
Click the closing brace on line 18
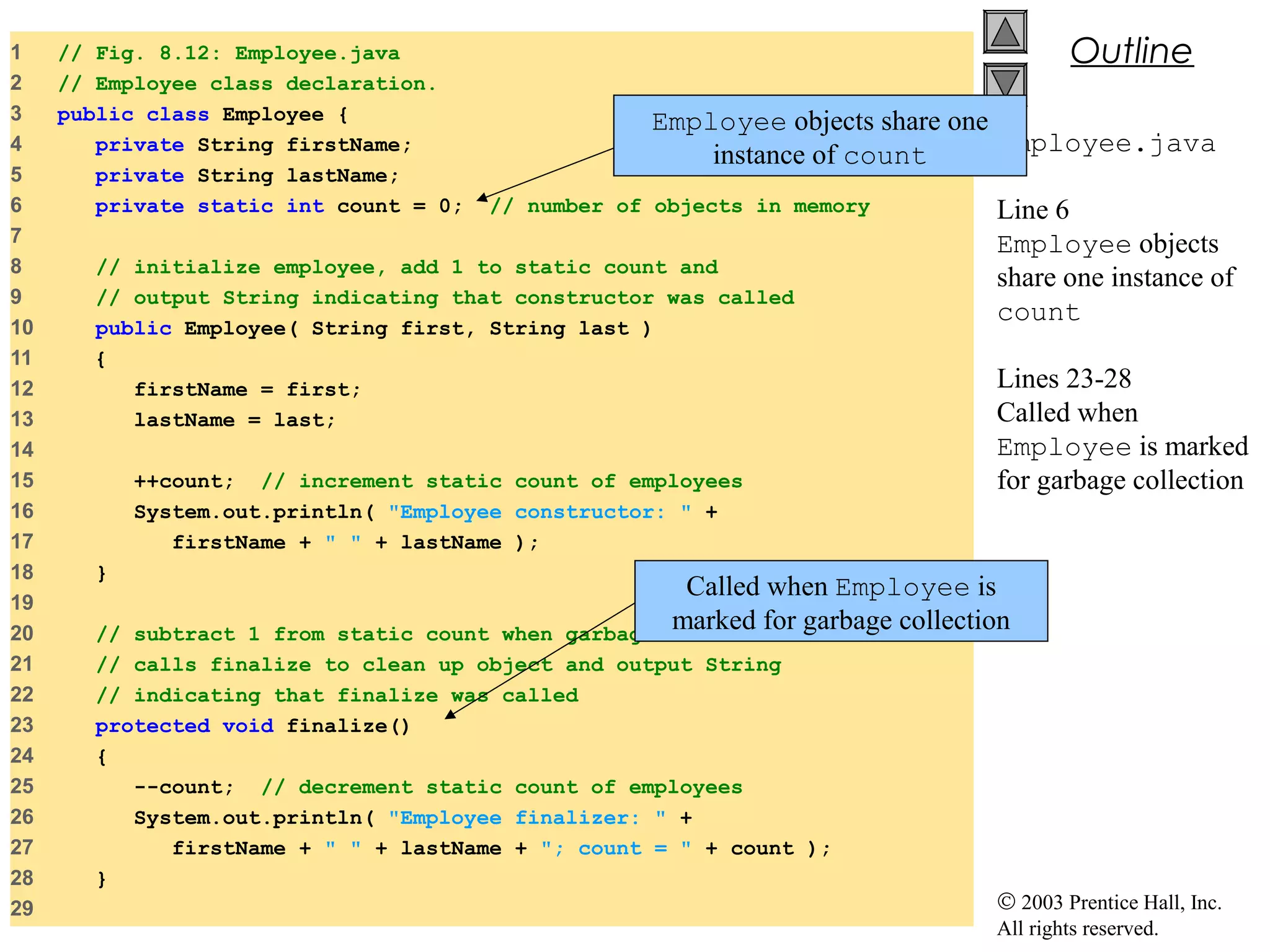point(102,573)
